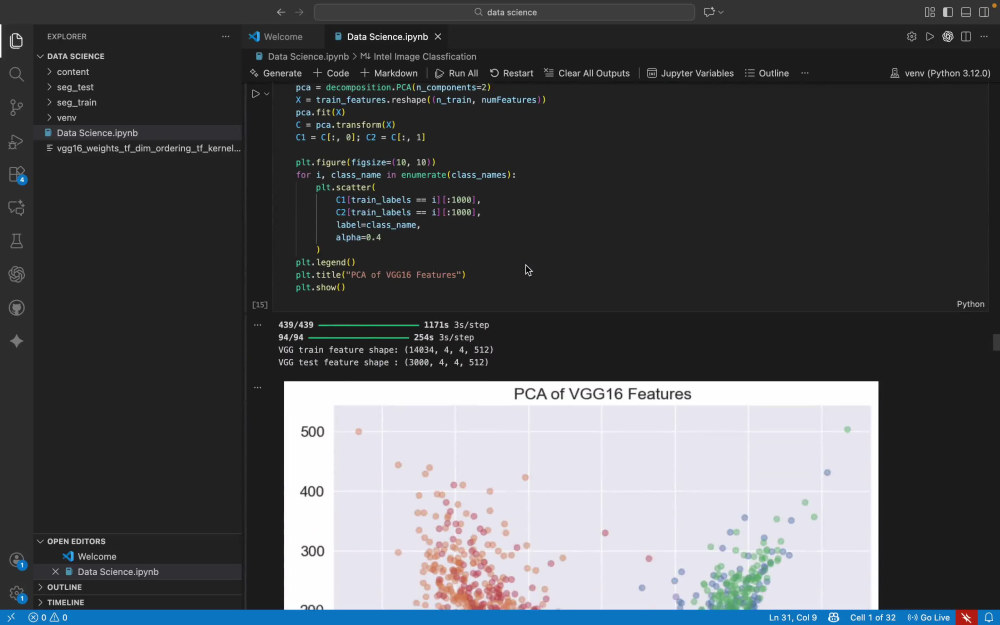Click Go Live in status bar
Screen dimensions: 1000x625
[x=928, y=617]
